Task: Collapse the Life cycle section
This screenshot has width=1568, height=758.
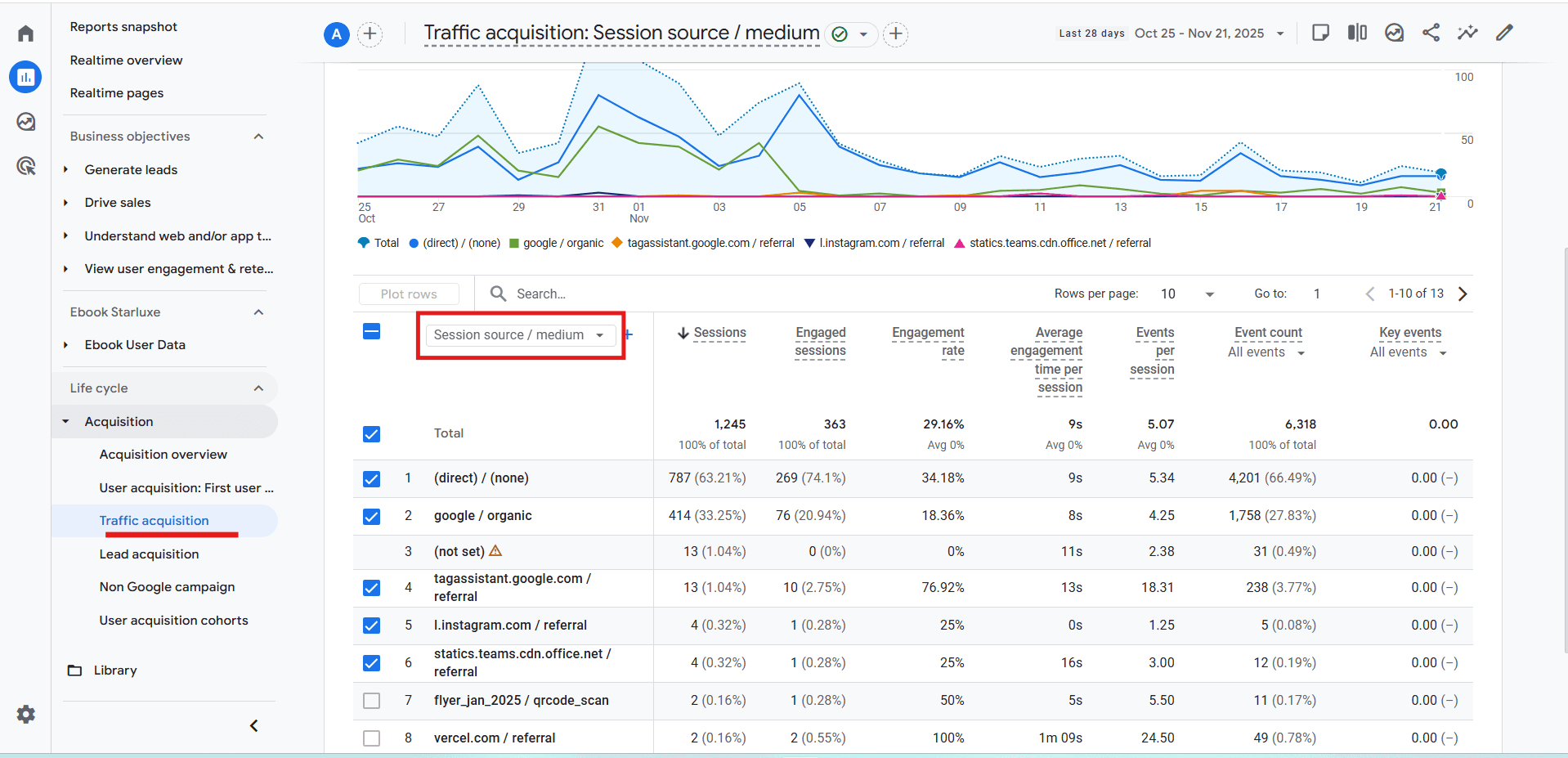Action: (x=258, y=388)
